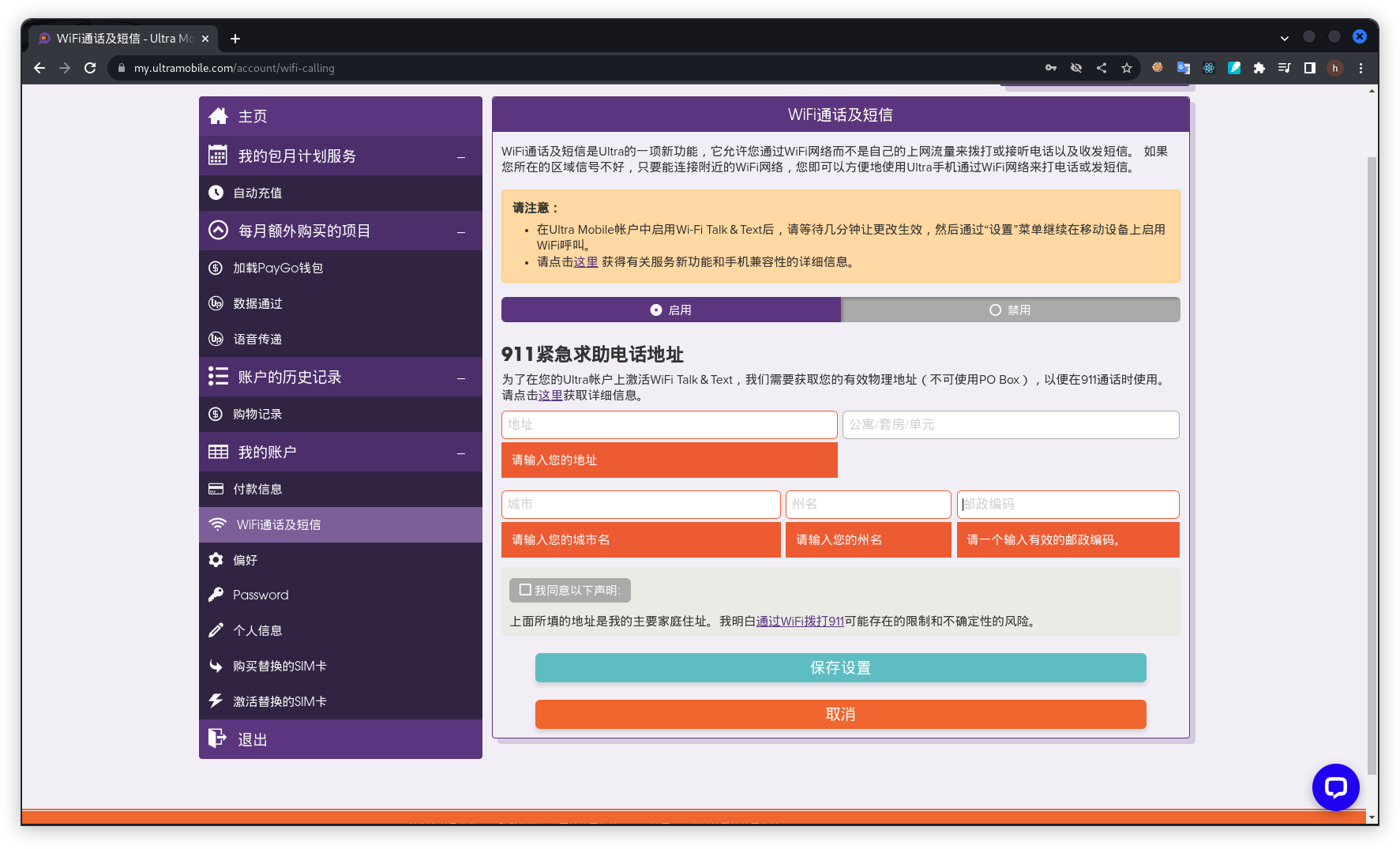Collapse the 我的账户 section

461,453
